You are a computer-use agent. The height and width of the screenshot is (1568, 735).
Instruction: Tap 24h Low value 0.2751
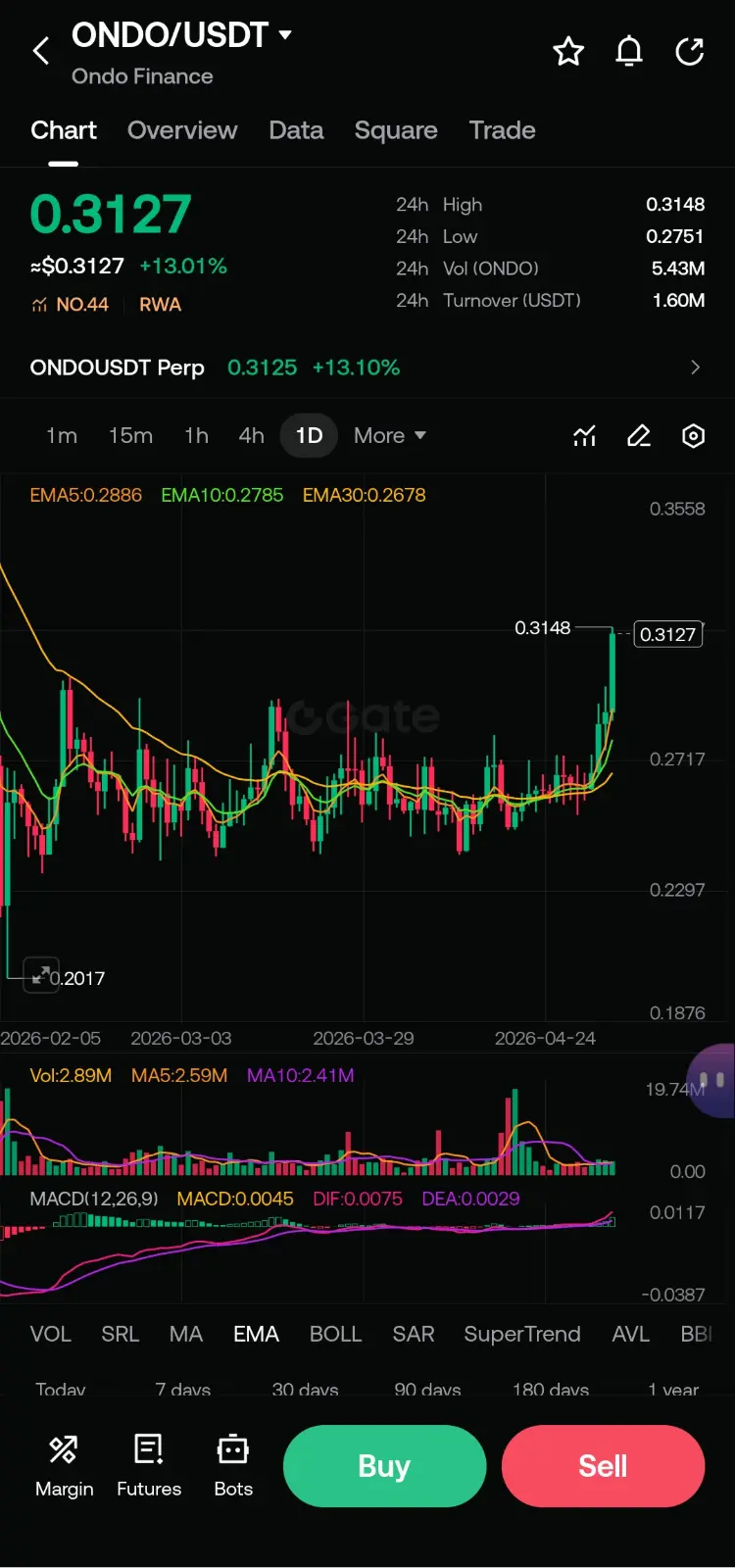(675, 236)
